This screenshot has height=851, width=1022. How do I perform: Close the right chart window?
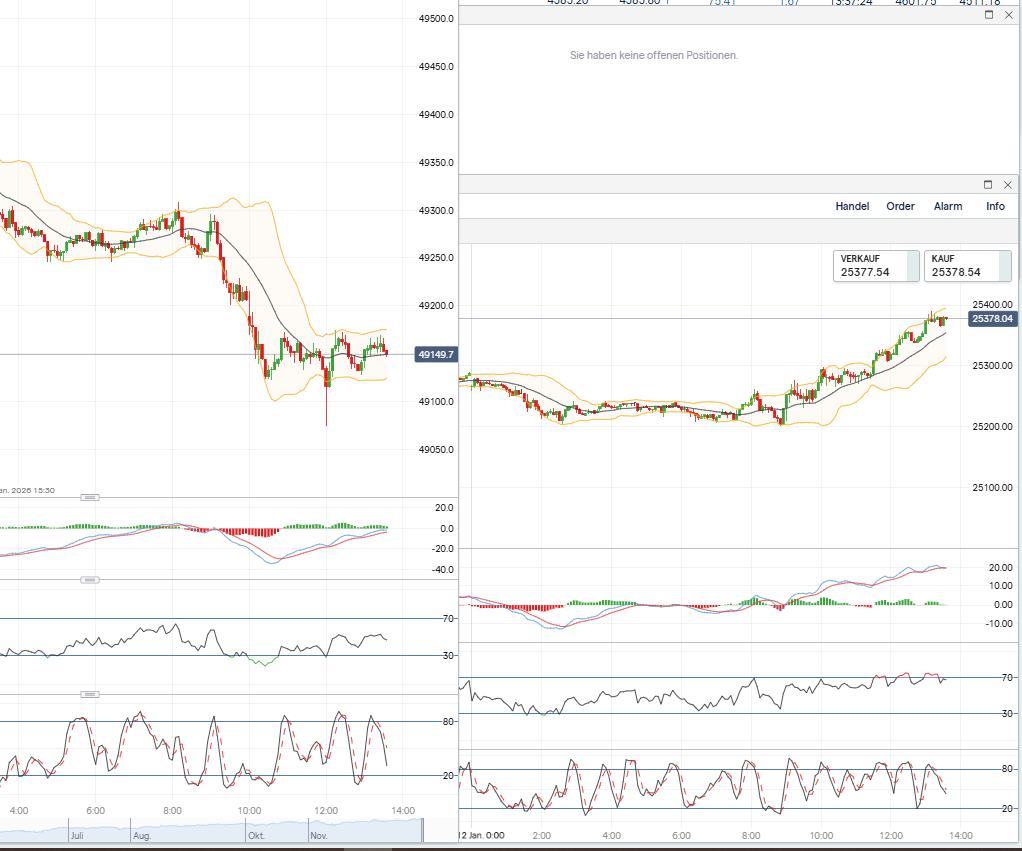[x=1007, y=185]
